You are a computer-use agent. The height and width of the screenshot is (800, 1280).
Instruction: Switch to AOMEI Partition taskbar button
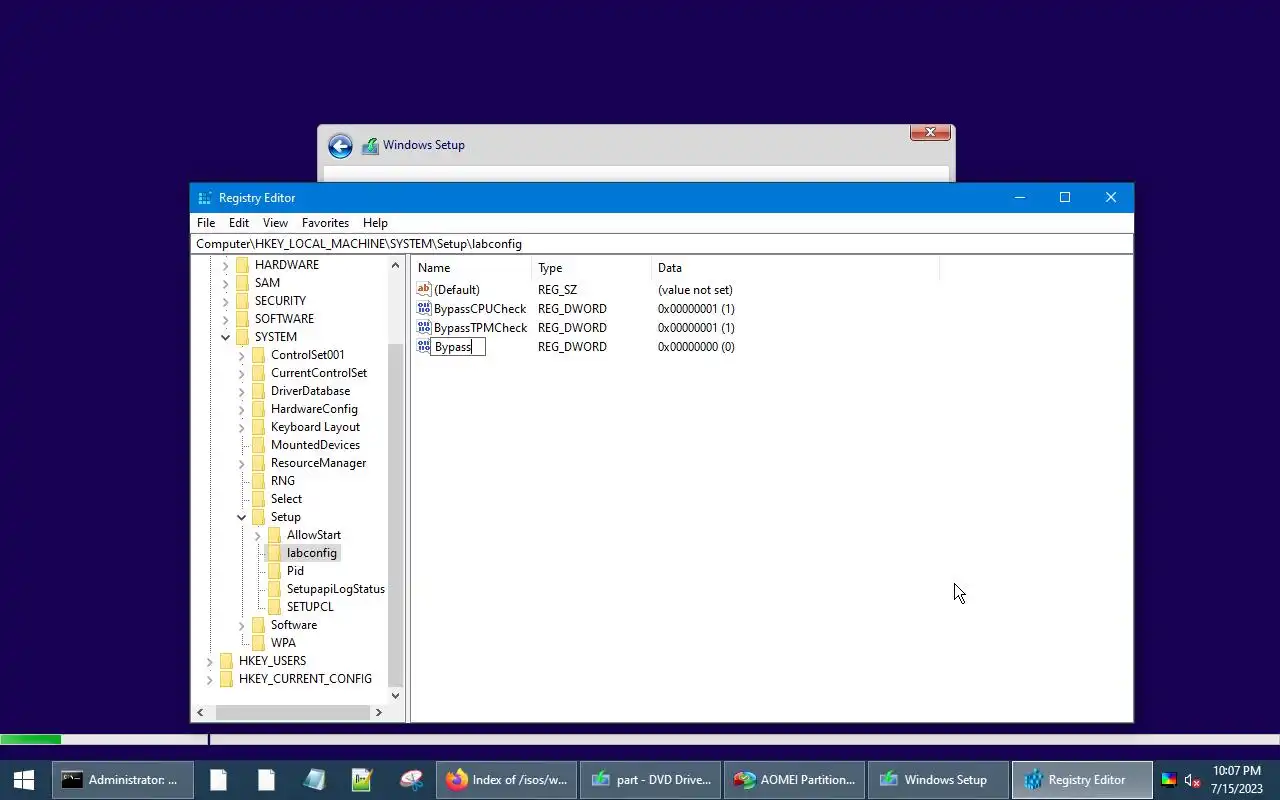[795, 780]
